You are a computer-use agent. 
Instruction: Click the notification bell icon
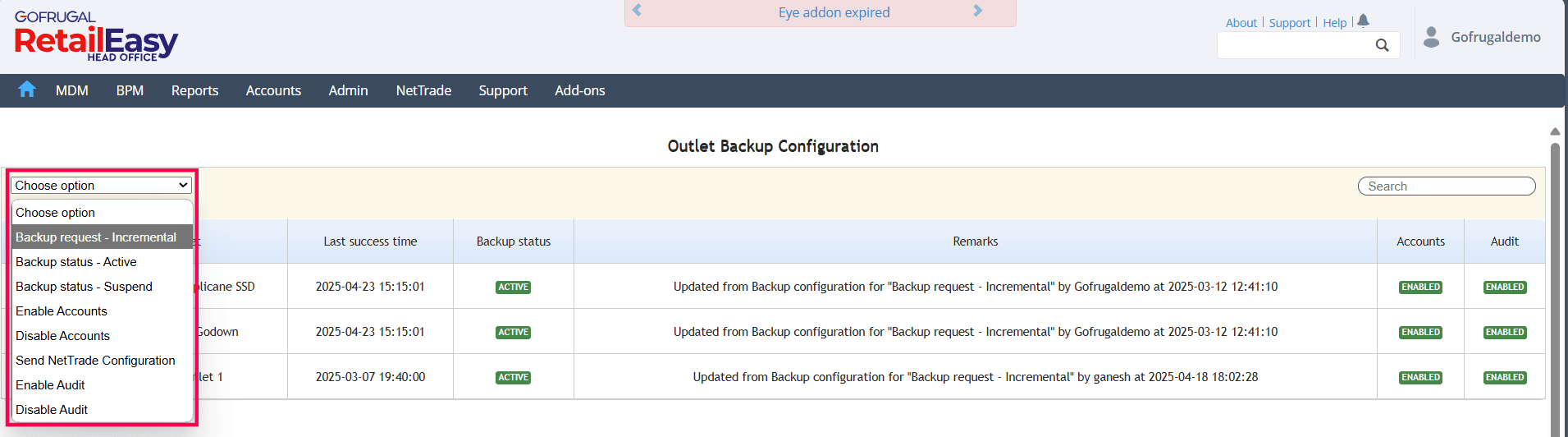1363,21
